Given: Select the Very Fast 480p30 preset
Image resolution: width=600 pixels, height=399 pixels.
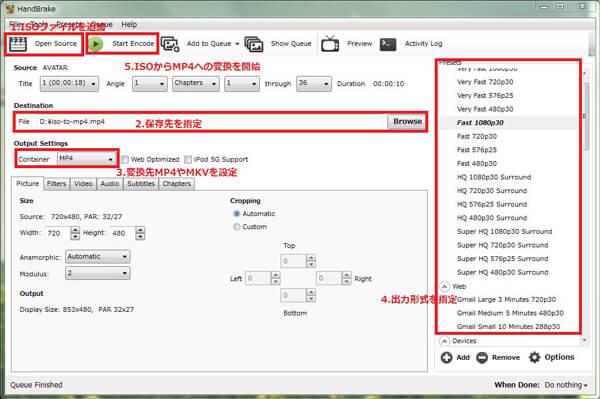Looking at the screenshot, I should point(485,109).
